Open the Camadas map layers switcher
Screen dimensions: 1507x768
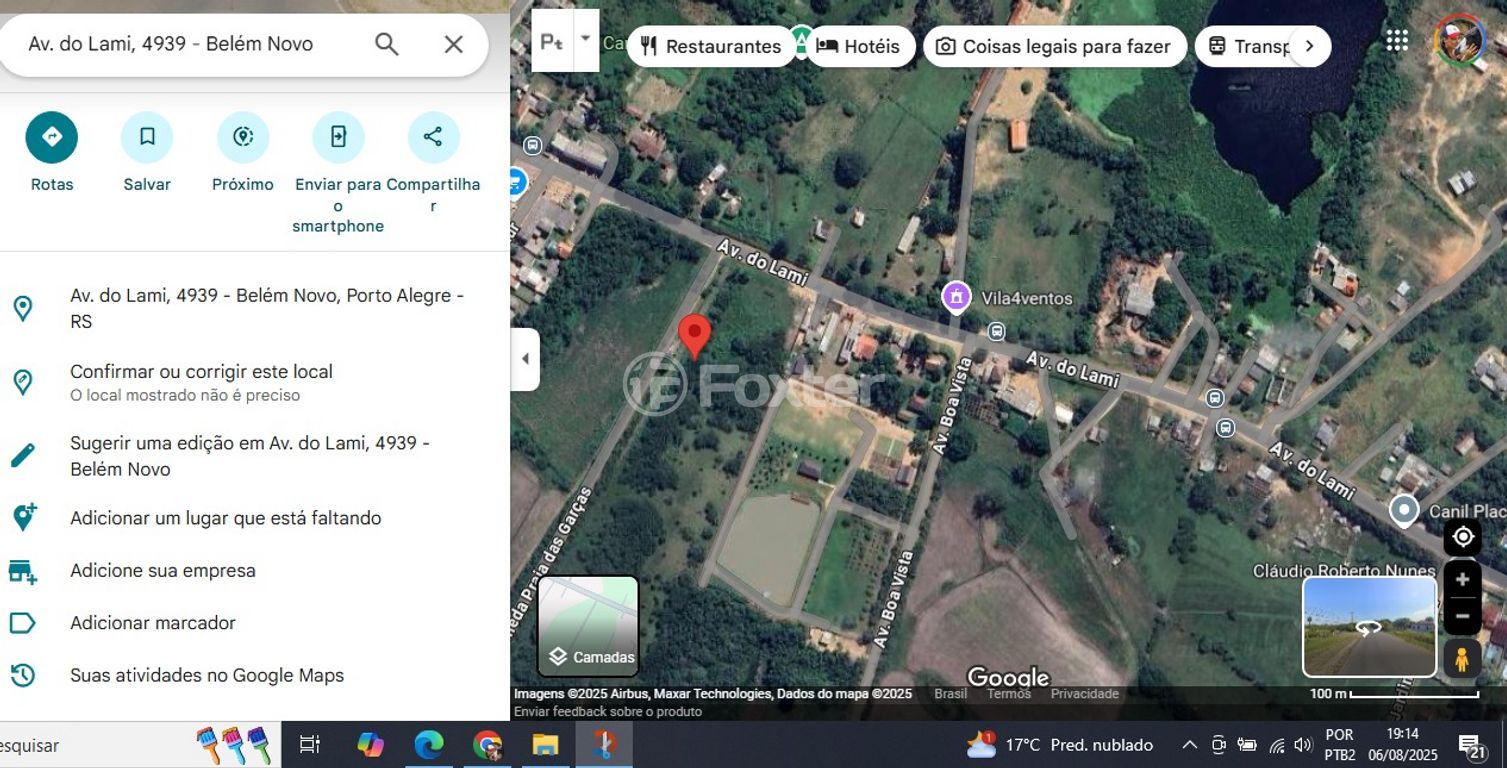(x=588, y=625)
